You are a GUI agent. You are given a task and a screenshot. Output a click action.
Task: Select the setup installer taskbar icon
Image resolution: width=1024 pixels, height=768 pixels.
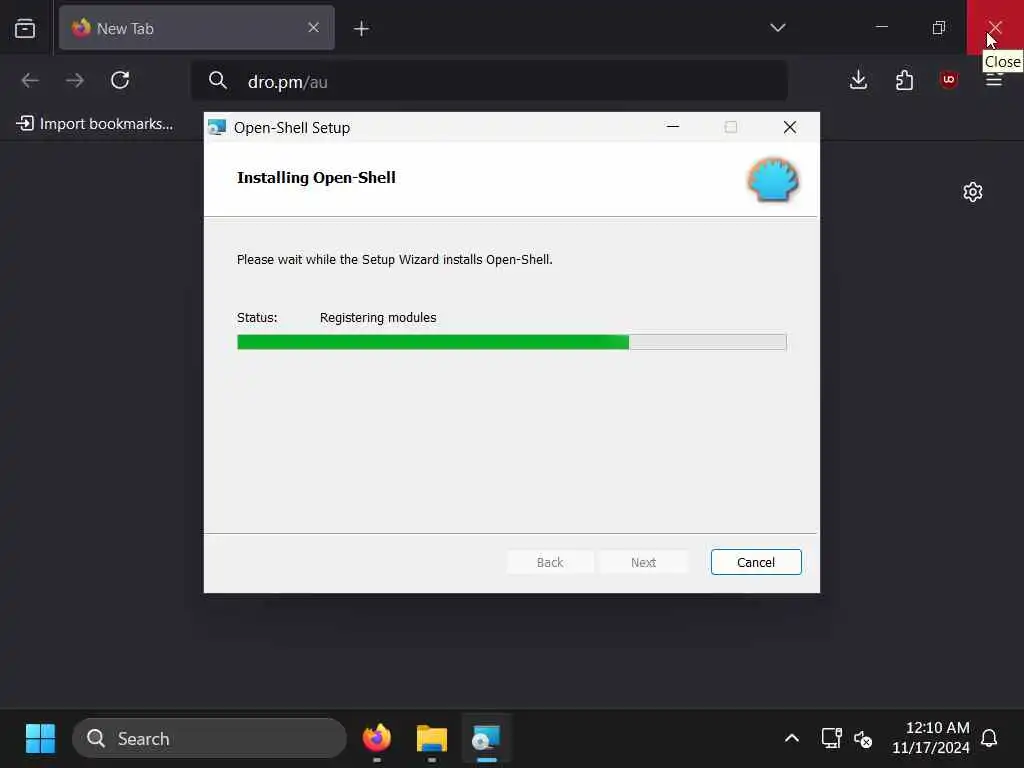(x=487, y=739)
